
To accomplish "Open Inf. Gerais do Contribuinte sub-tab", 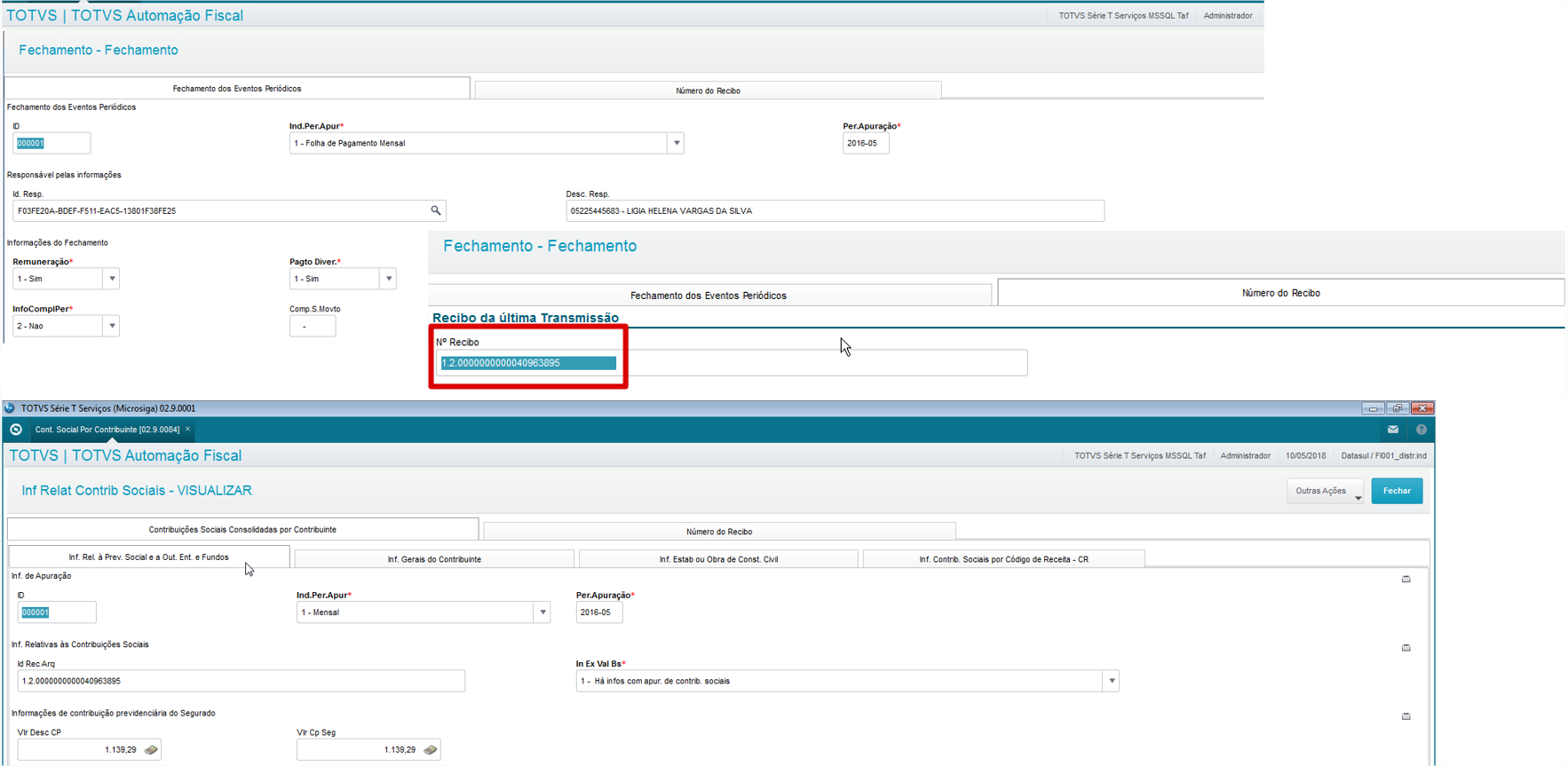I will [x=434, y=559].
